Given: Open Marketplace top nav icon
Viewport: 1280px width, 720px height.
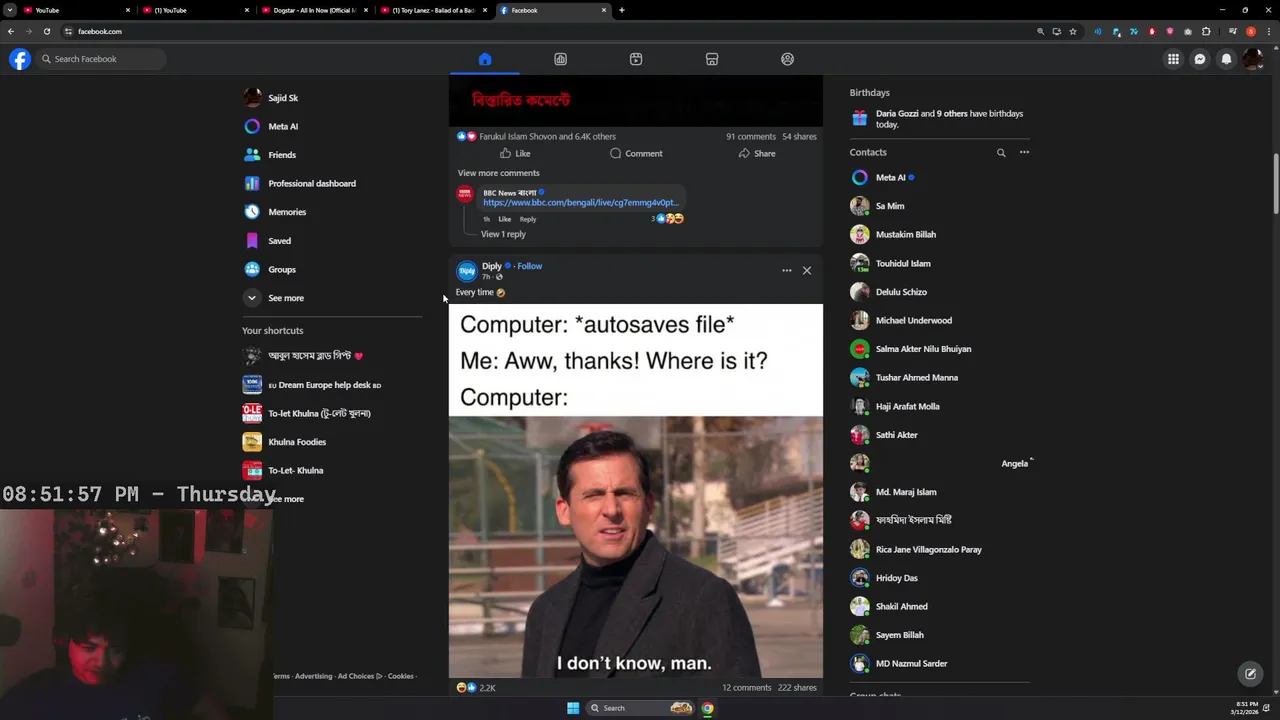Looking at the screenshot, I should [712, 59].
